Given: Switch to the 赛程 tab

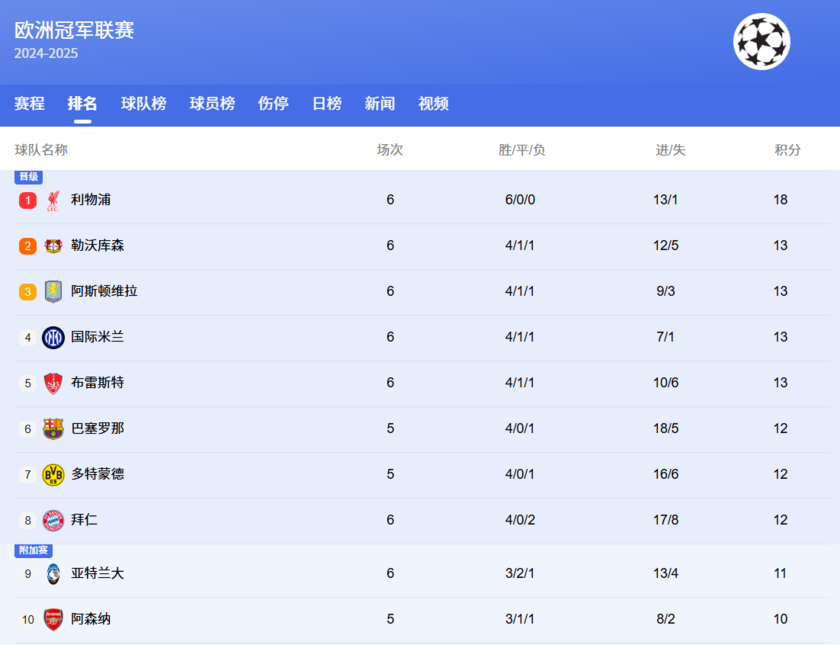Looking at the screenshot, I should click(29, 103).
